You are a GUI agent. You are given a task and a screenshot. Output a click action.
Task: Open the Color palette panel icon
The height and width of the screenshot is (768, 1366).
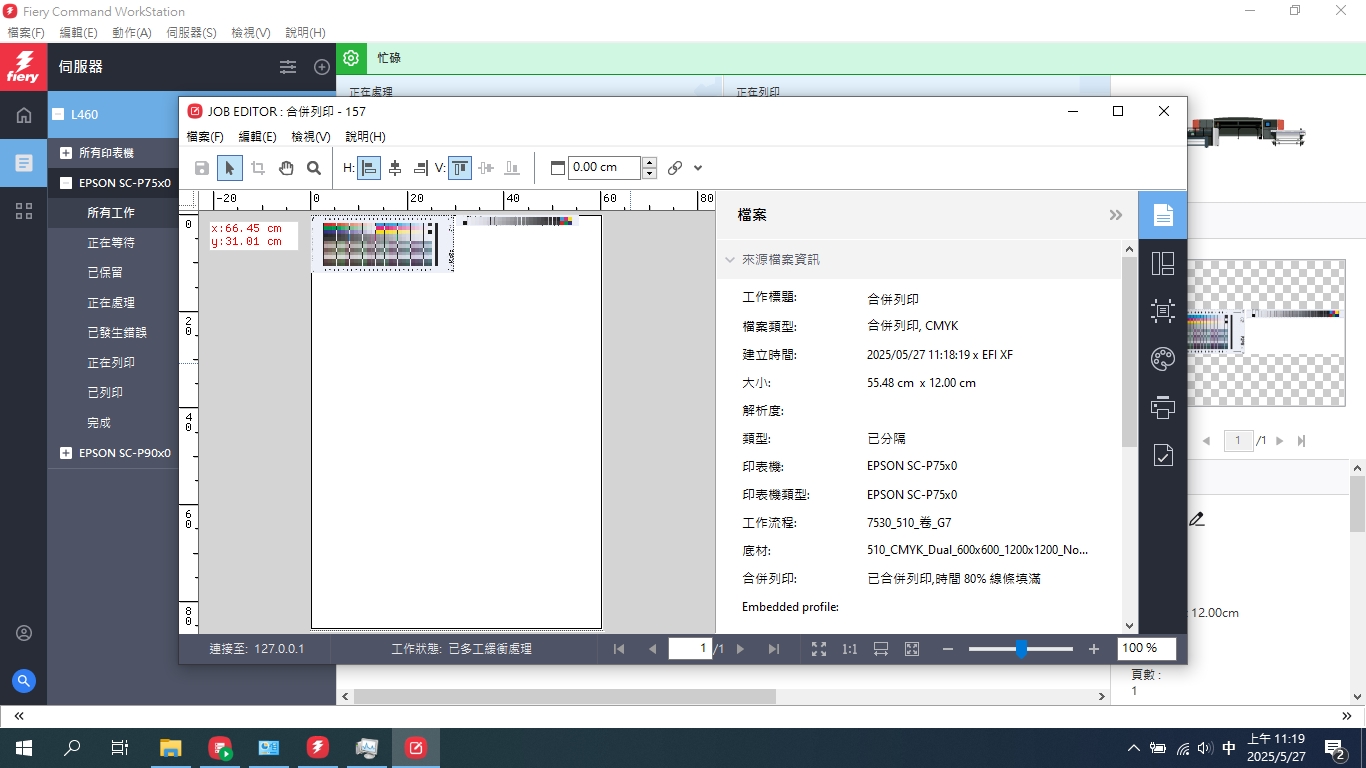pos(1162,359)
